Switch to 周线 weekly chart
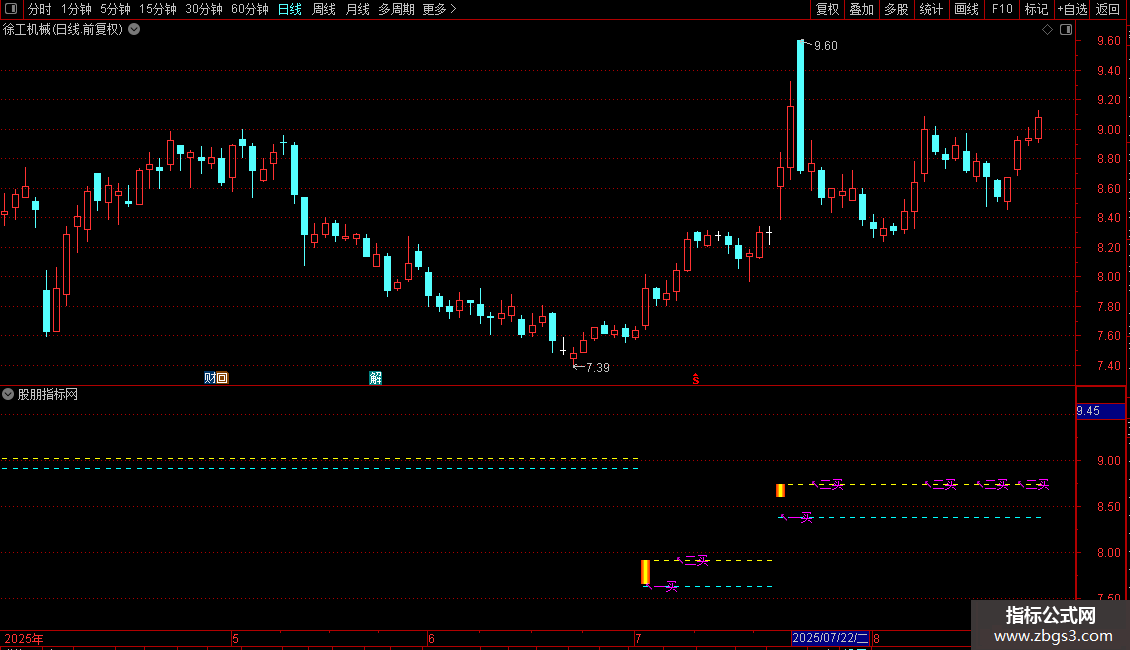 (324, 9)
